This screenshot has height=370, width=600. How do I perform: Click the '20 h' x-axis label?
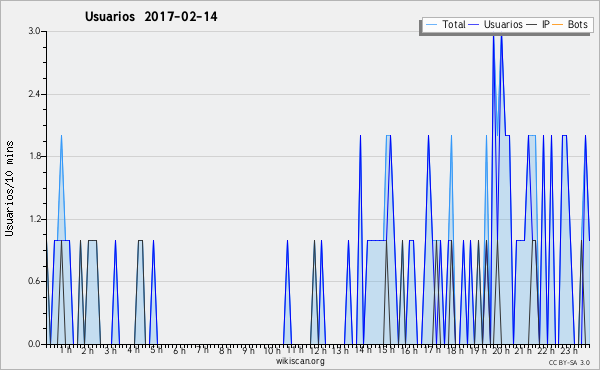(x=501, y=350)
